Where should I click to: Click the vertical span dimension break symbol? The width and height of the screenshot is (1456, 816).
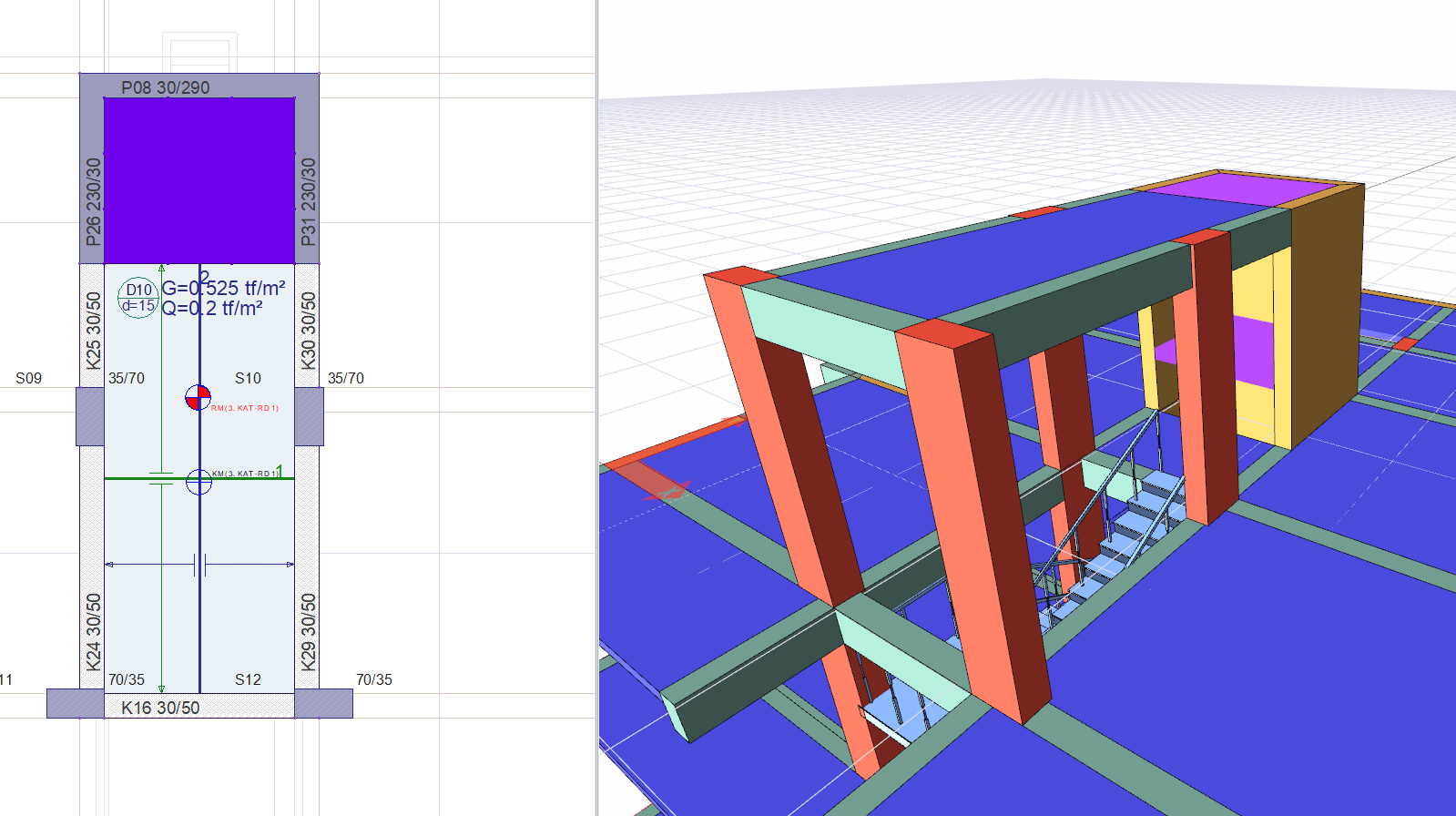click(x=161, y=478)
